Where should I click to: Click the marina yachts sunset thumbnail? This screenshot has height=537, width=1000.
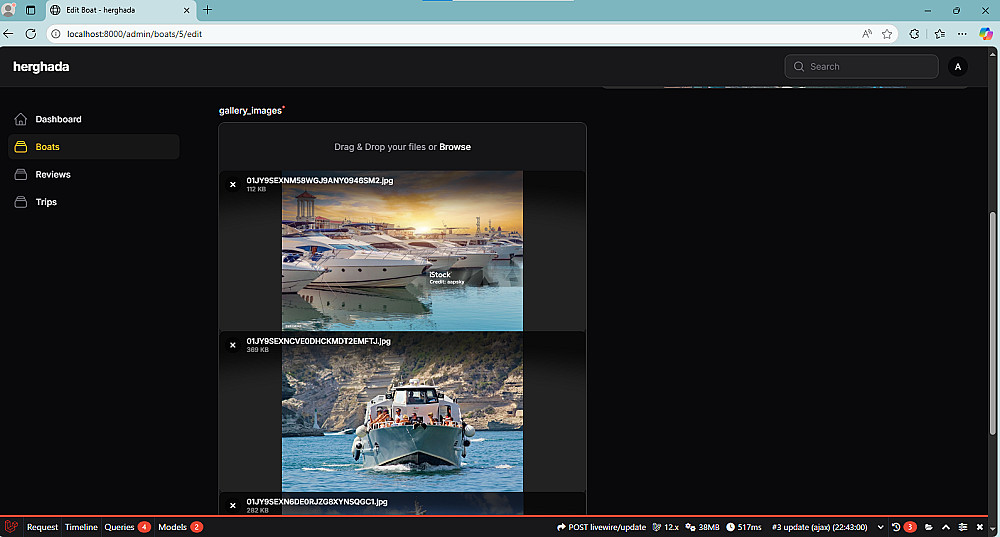click(402, 251)
